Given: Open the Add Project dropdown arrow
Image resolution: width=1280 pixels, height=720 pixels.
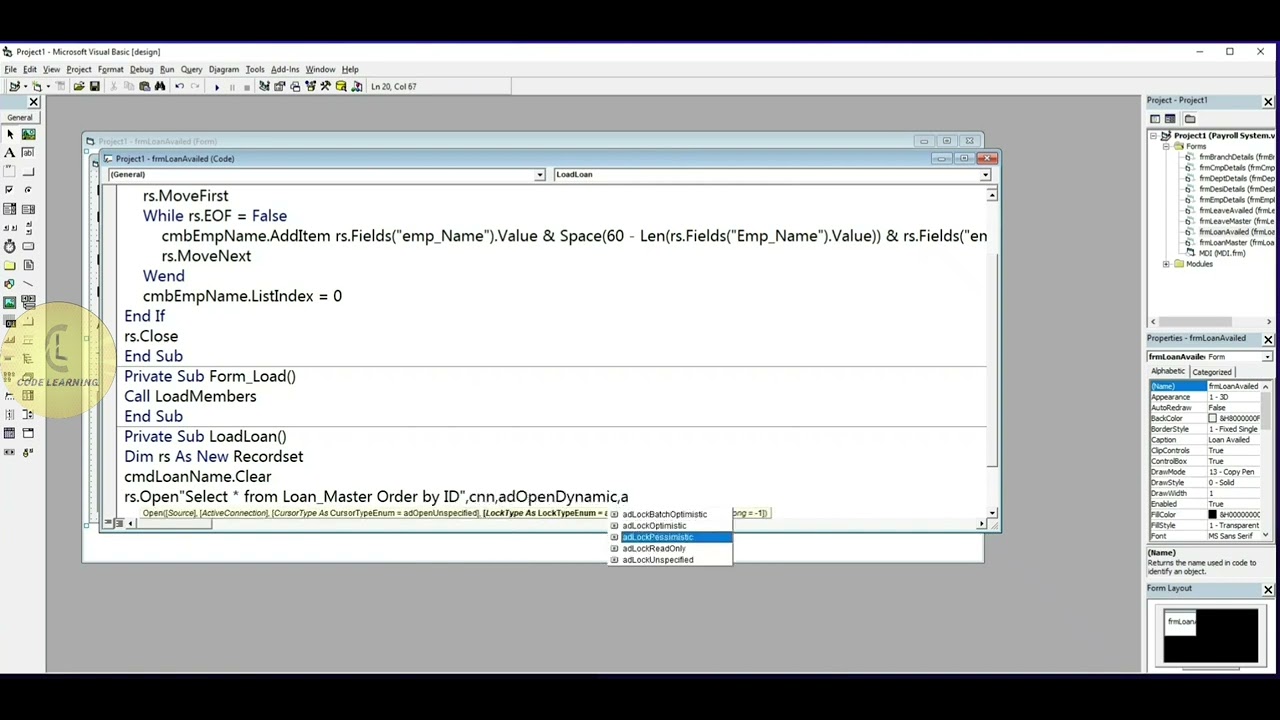Looking at the screenshot, I should point(25,86).
